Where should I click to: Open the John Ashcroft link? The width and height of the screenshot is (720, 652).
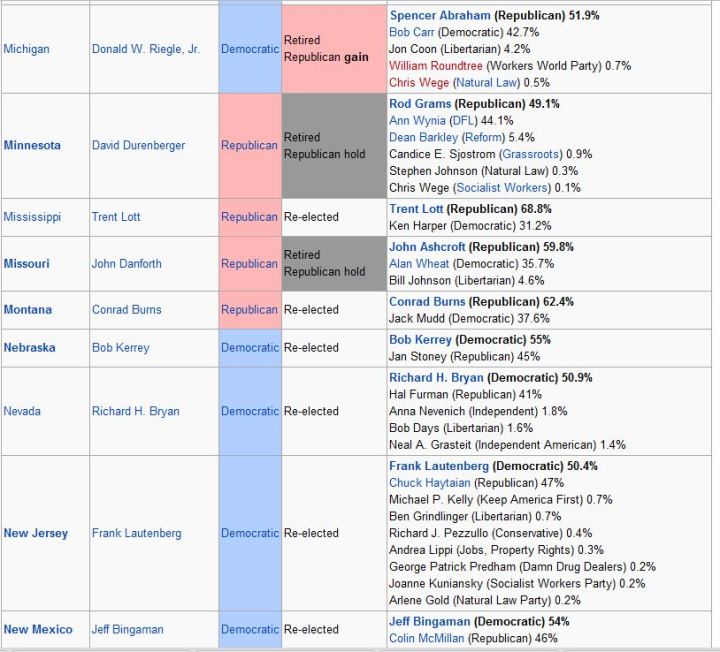pos(428,247)
